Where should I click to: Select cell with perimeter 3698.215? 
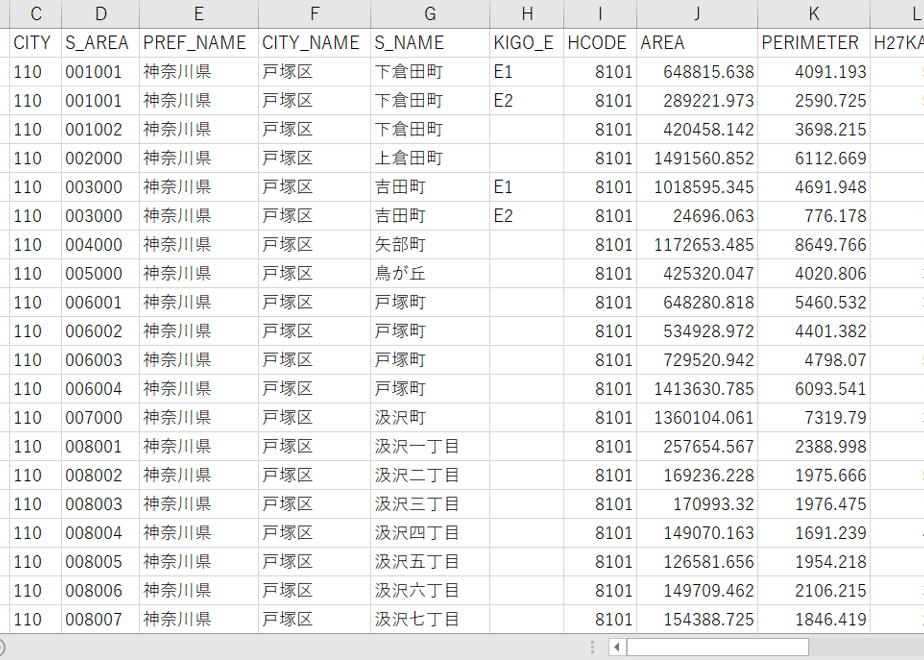tap(814, 130)
